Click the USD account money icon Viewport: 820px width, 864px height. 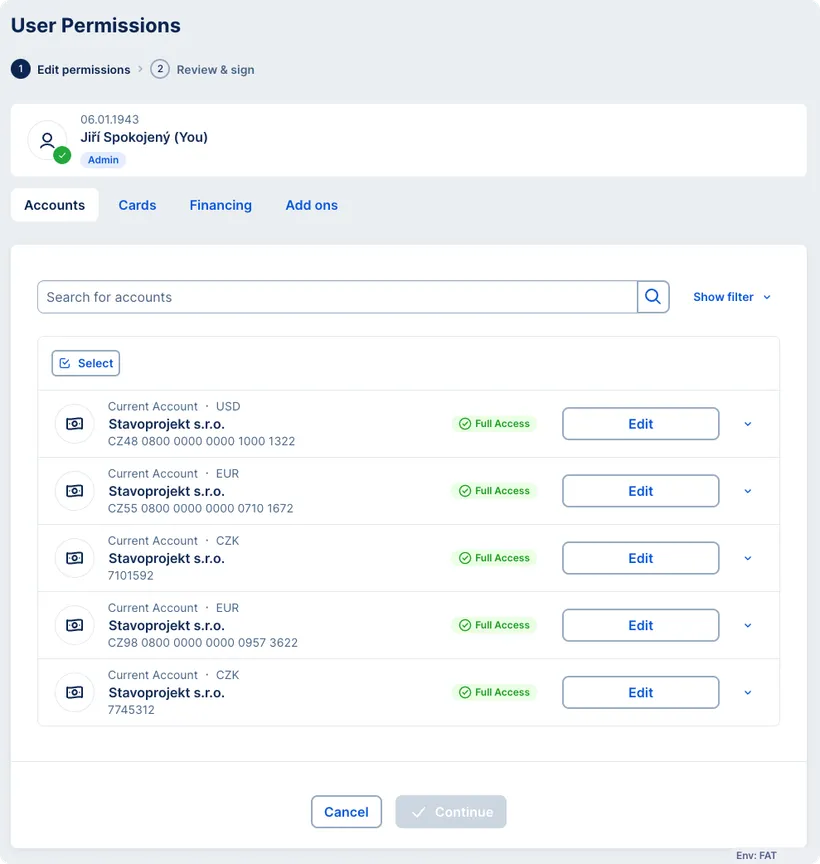74,424
